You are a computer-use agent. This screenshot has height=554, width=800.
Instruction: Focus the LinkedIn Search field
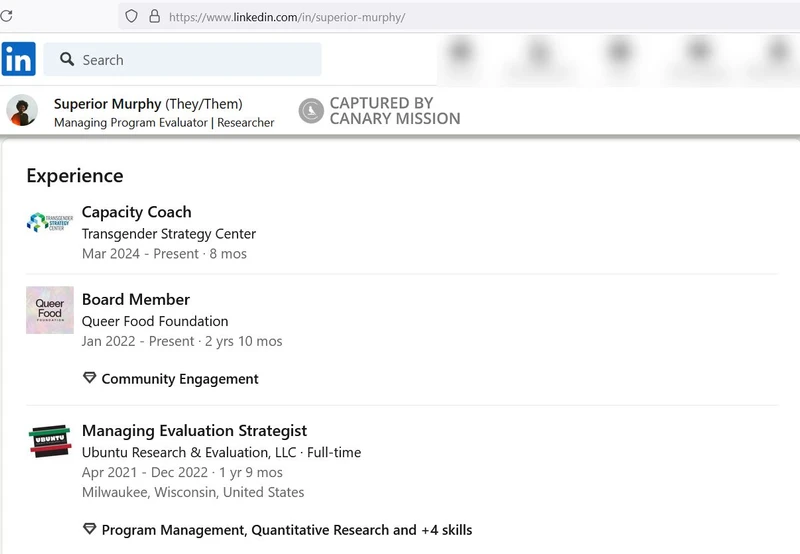point(182,60)
